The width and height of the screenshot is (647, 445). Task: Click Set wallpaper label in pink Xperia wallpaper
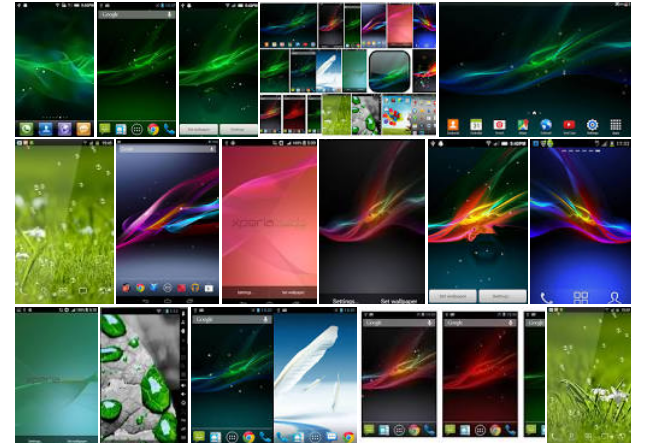coord(293,293)
